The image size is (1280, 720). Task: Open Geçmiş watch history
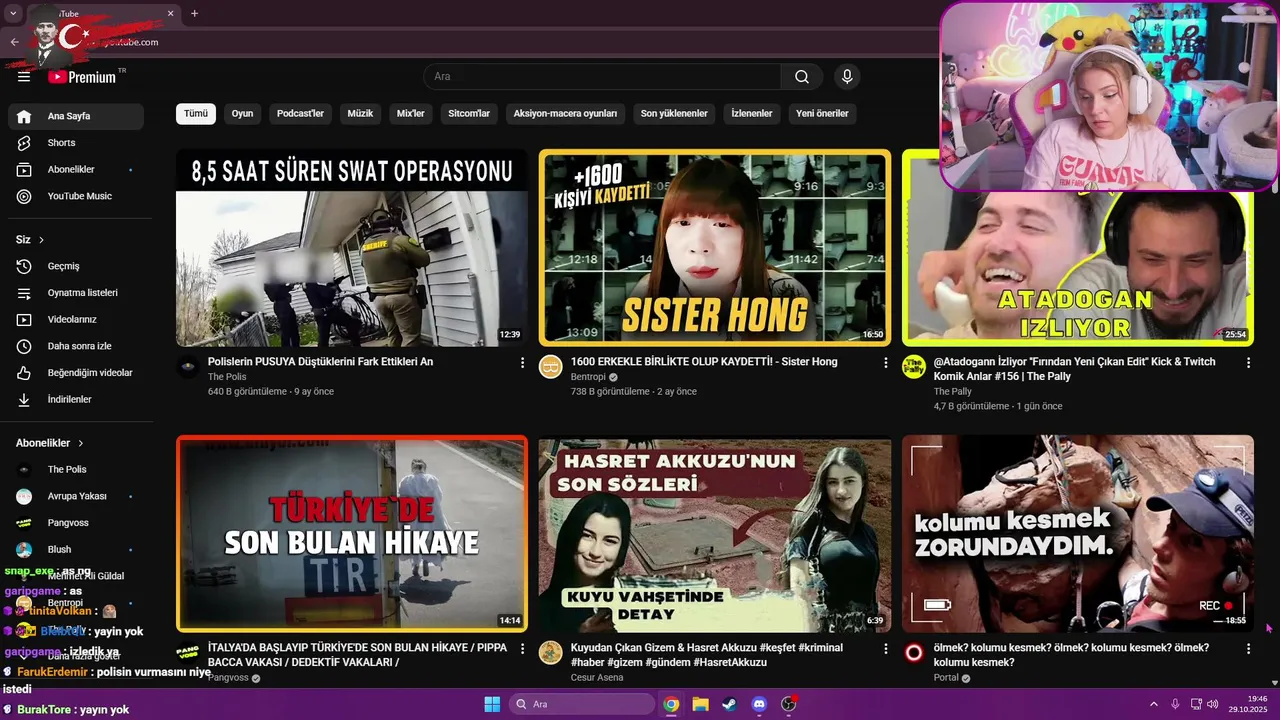tap(76, 266)
